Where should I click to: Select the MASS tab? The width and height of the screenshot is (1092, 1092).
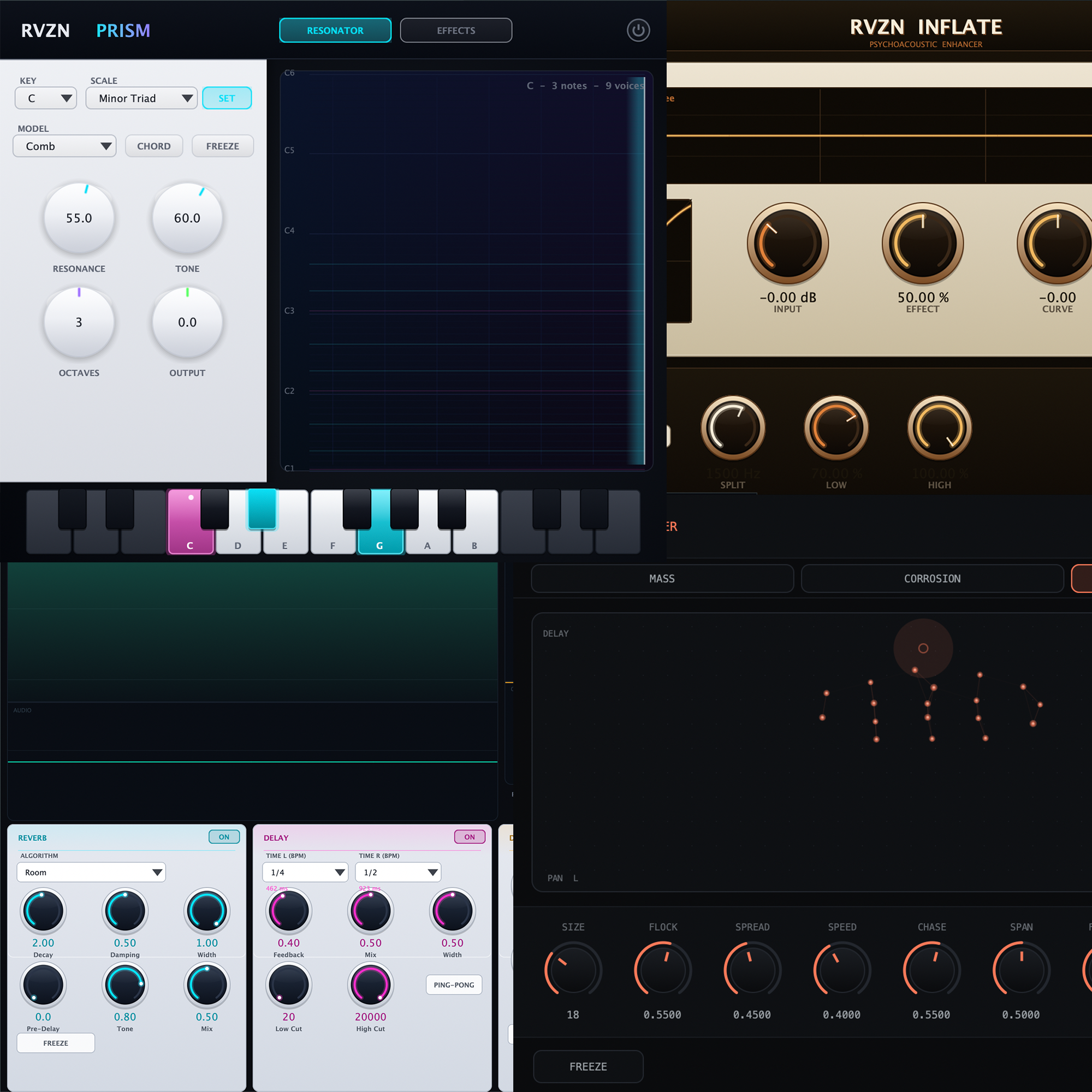[662, 579]
